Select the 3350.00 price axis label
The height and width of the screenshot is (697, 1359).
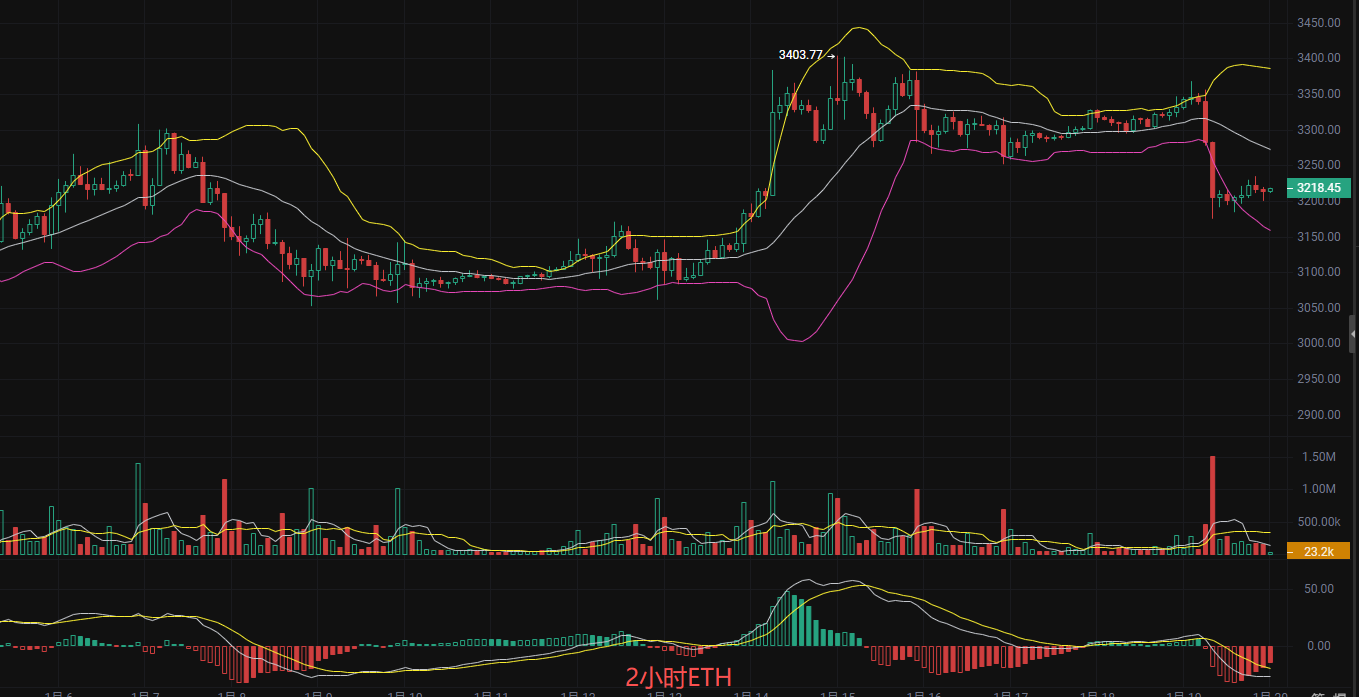pos(1317,94)
